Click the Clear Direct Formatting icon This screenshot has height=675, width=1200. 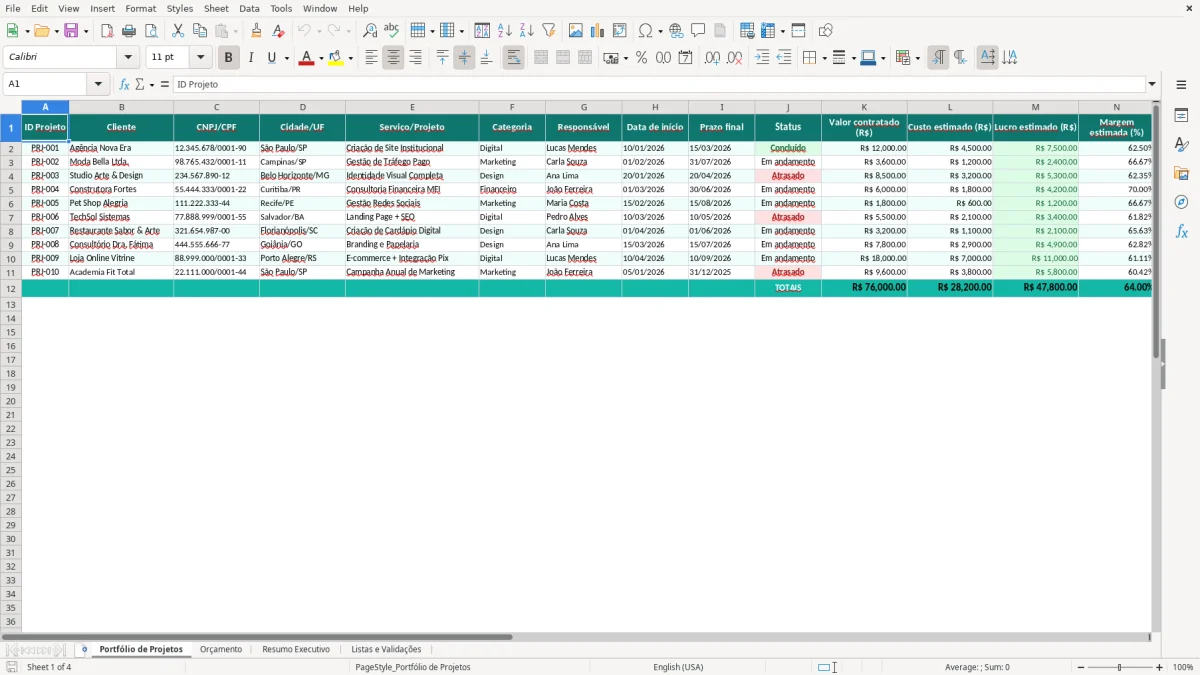[278, 31]
